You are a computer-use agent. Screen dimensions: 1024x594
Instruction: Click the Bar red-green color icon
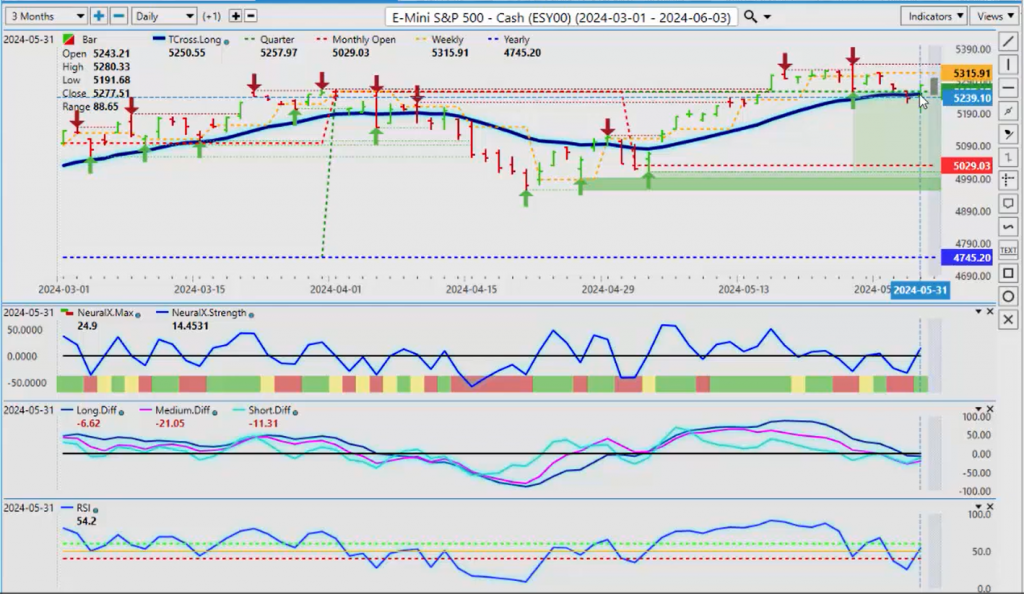(68, 40)
